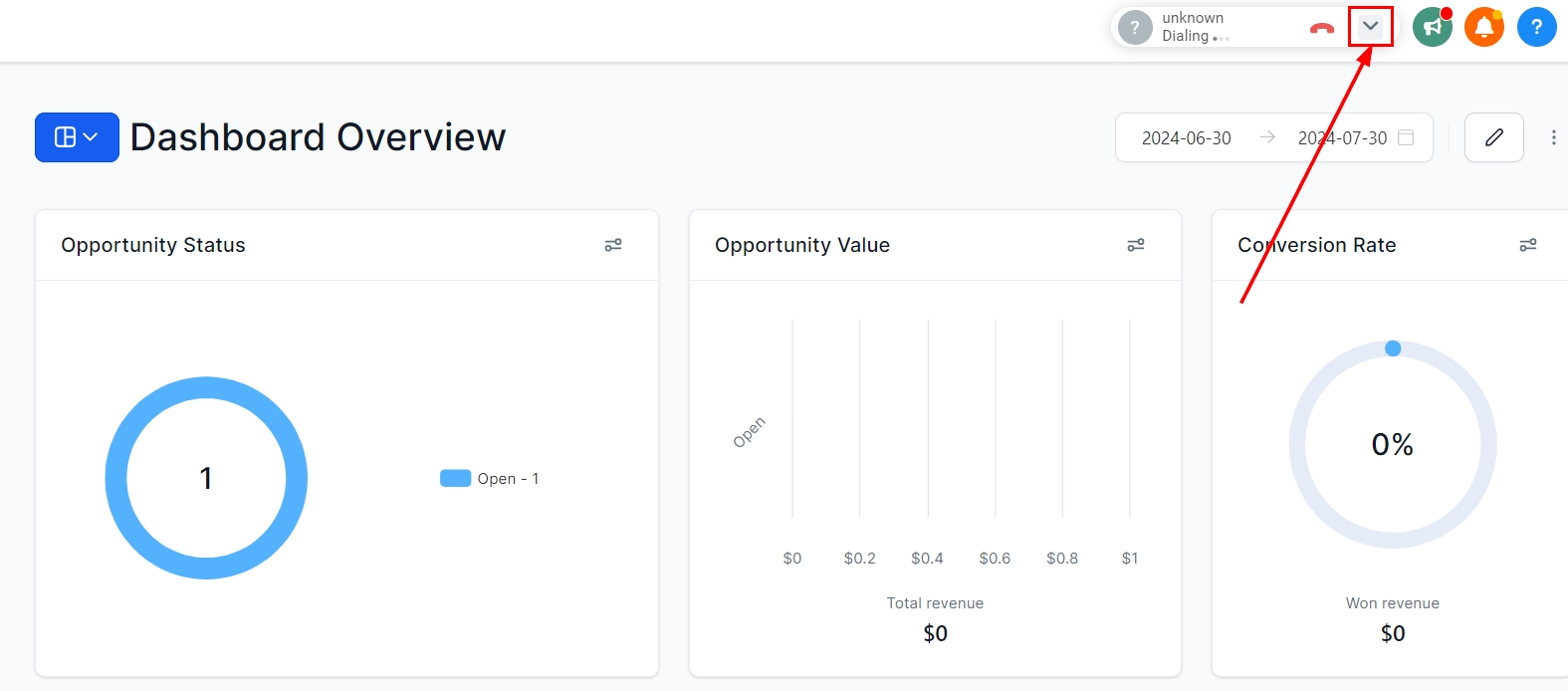Open the notifications bell
This screenshot has width=1568, height=691.
[1483, 27]
